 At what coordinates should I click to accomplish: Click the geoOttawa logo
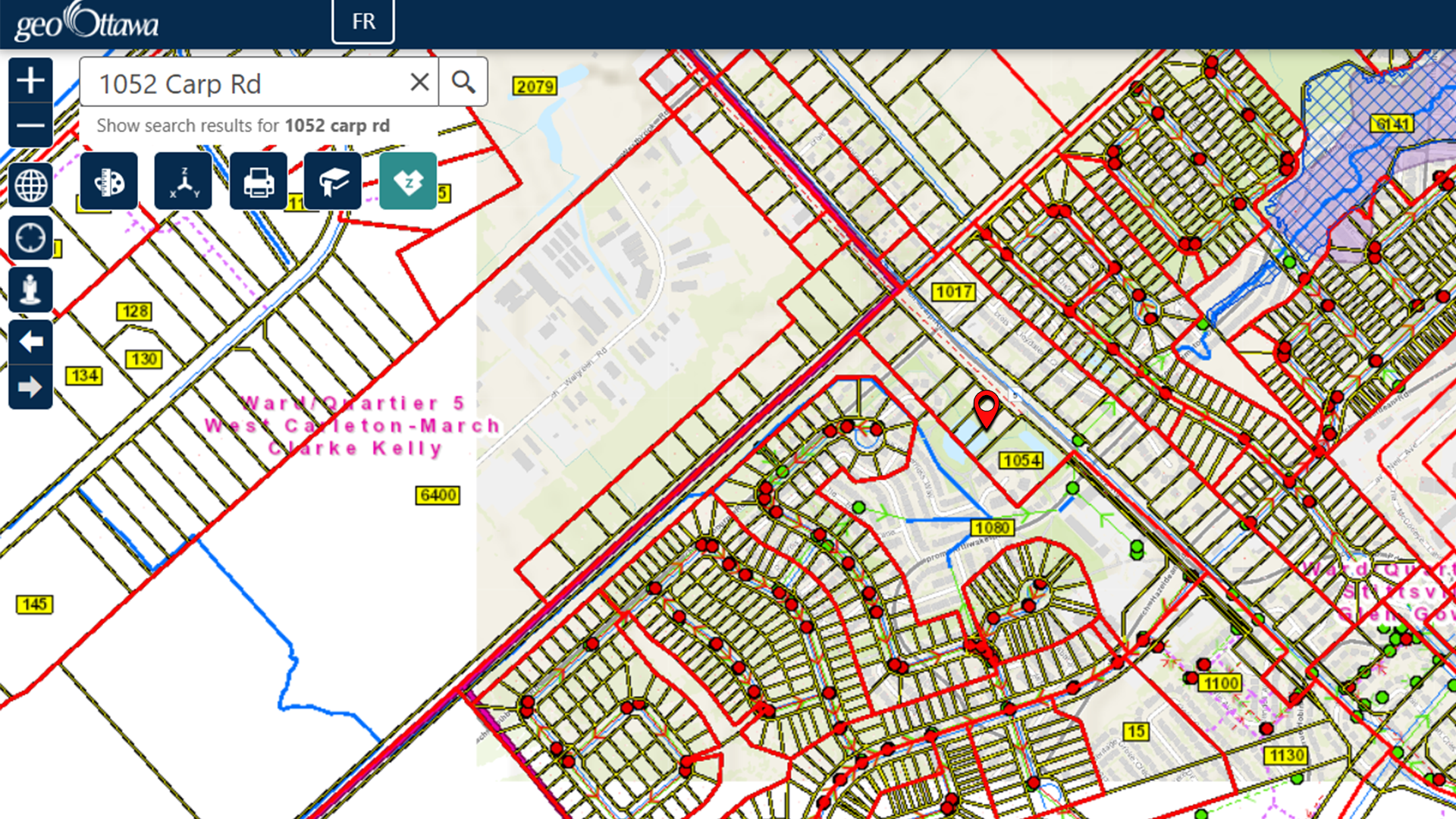(86, 23)
